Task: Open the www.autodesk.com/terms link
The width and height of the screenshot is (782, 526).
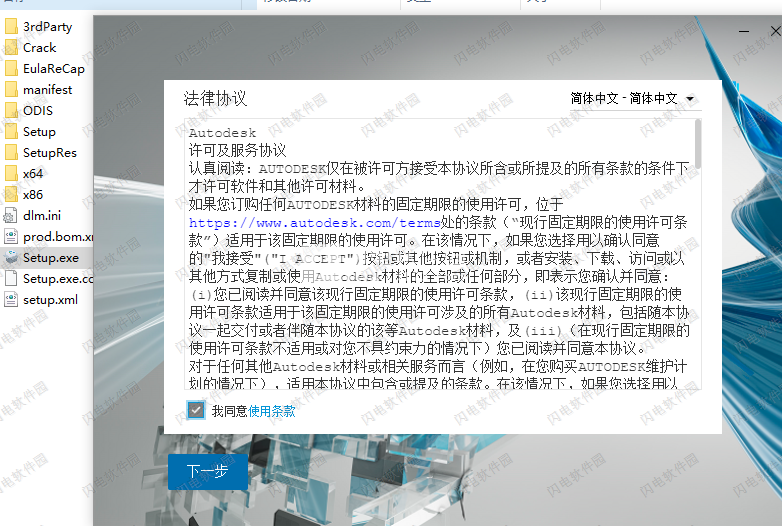Action: 314,223
